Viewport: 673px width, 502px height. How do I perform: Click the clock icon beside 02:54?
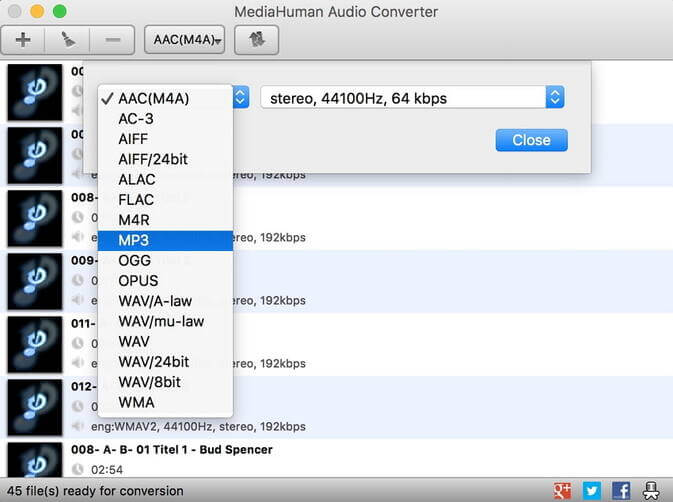78,469
